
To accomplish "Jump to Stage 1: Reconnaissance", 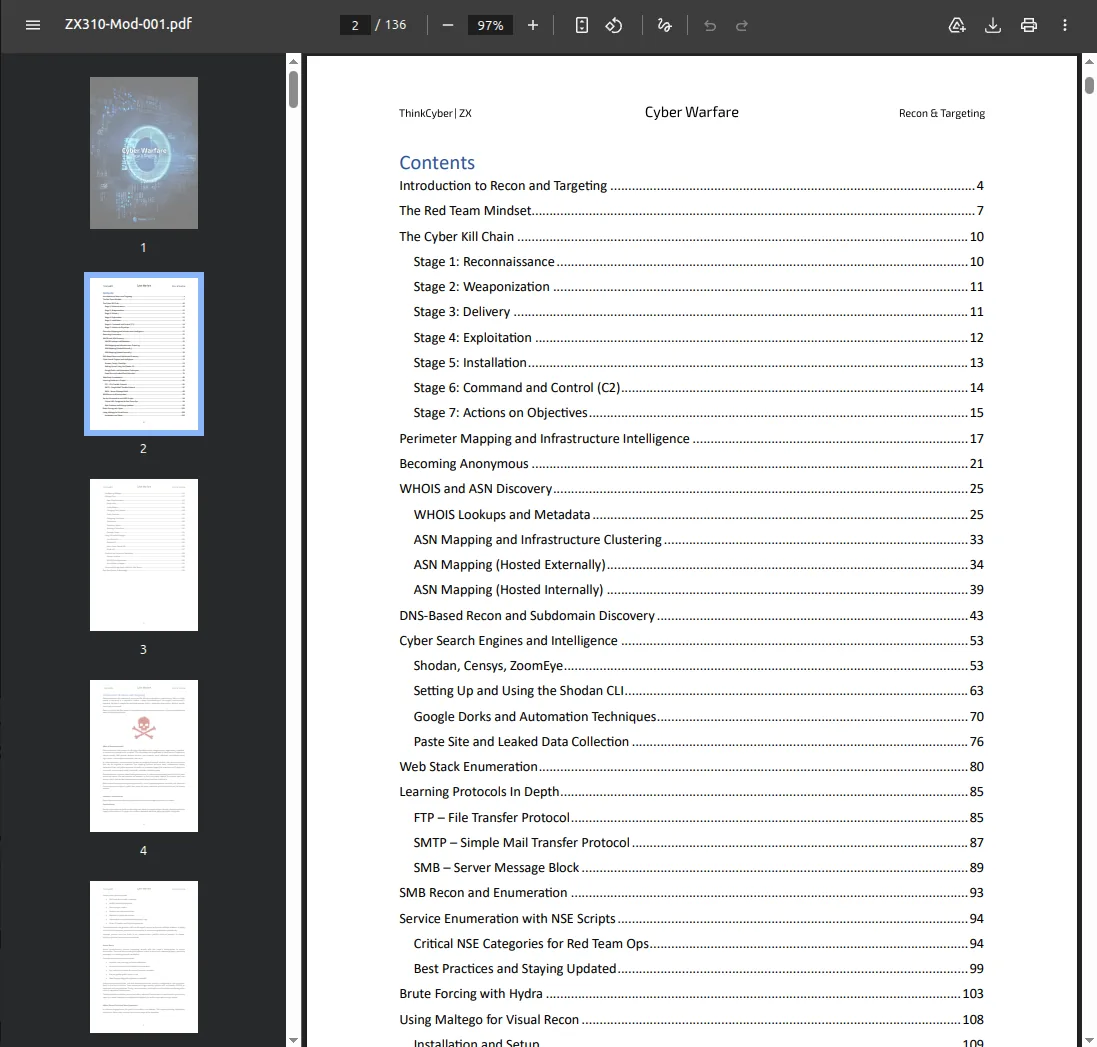I will 698,262.
